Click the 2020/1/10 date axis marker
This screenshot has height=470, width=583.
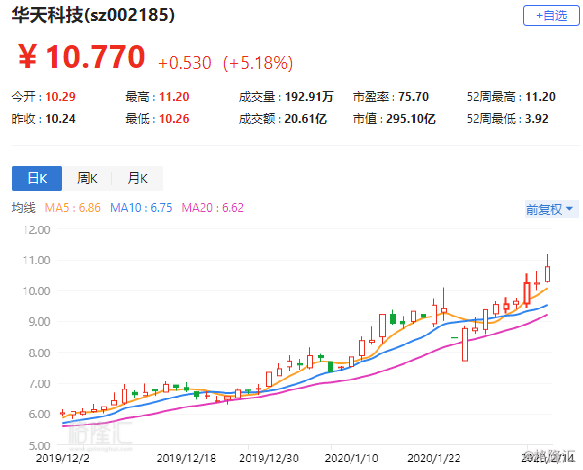tap(351, 458)
